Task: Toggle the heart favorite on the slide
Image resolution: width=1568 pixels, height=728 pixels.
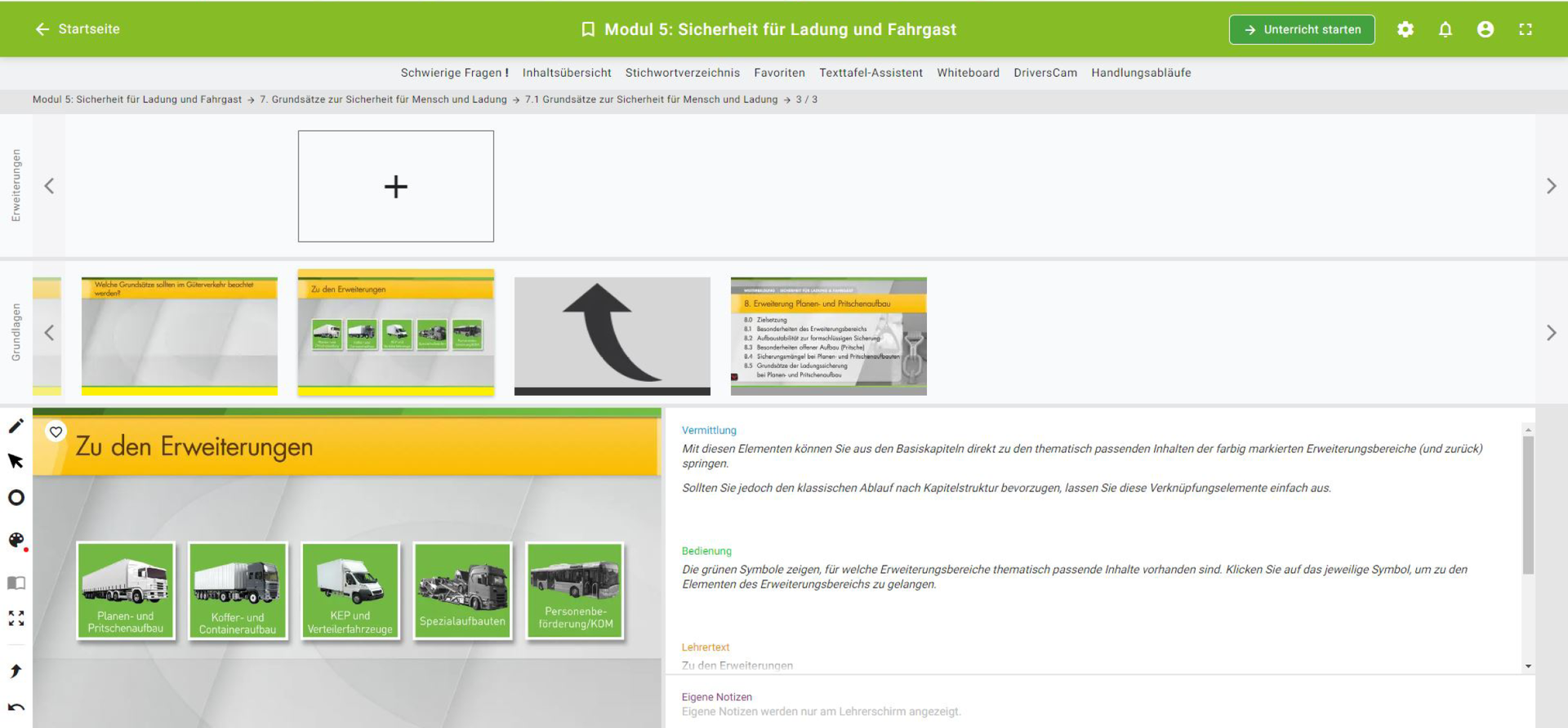Action: coord(56,432)
